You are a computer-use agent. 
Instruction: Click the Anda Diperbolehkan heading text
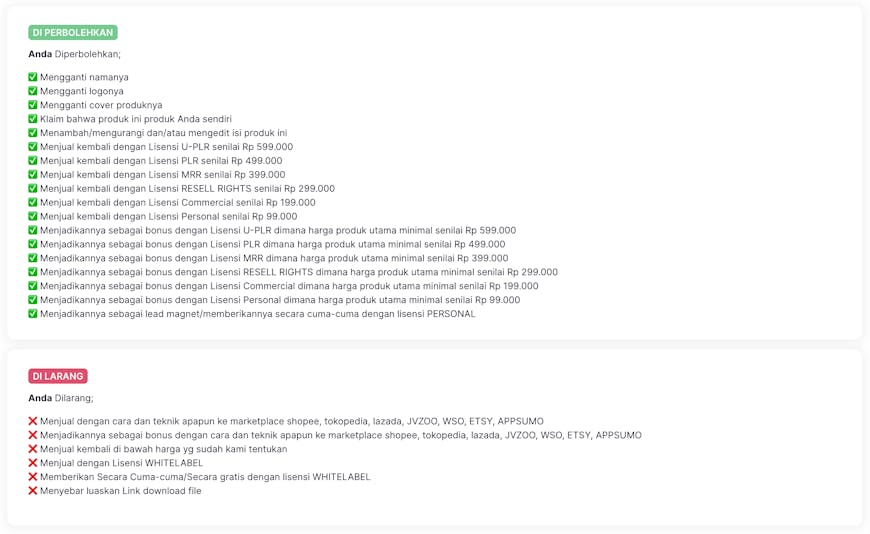pos(74,54)
